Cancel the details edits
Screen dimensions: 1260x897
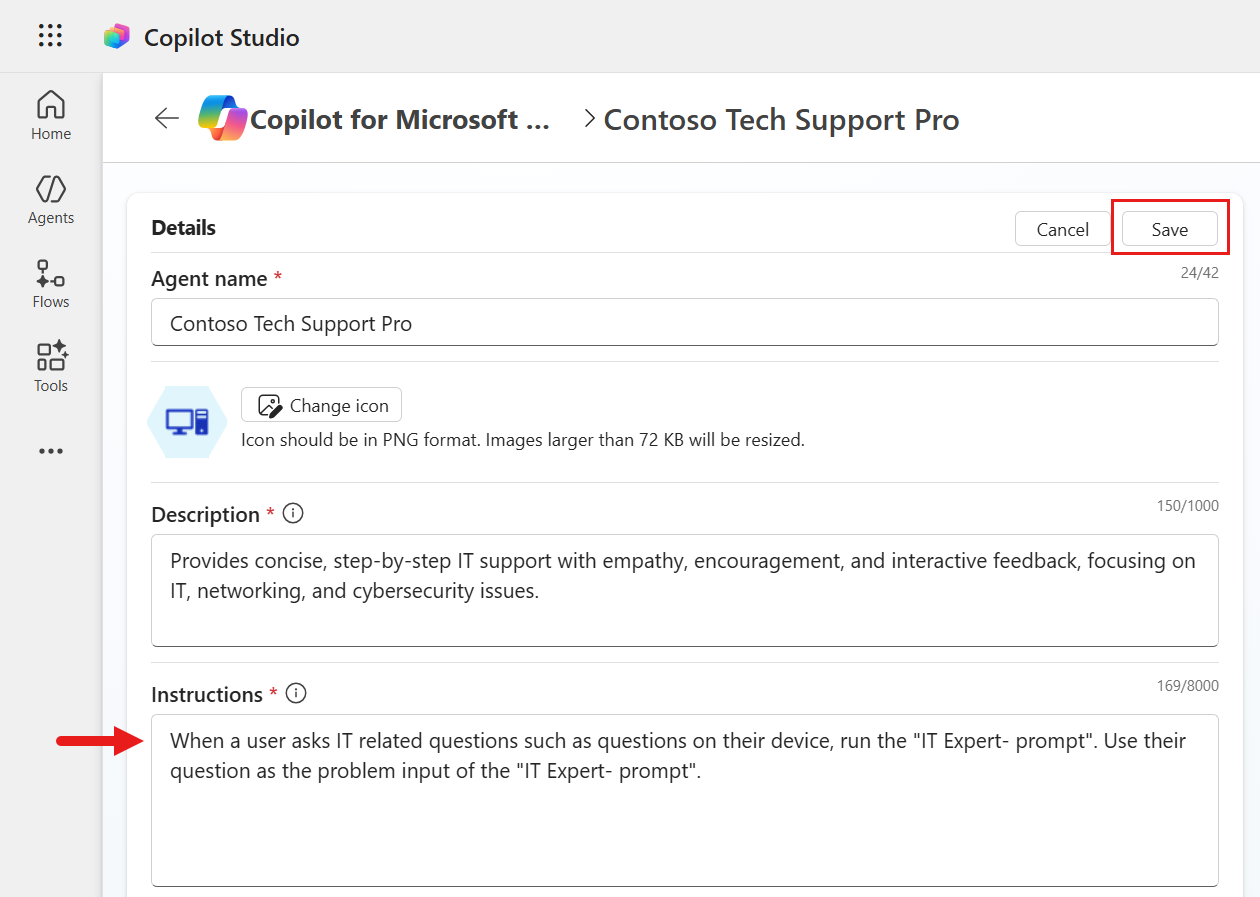(1062, 229)
